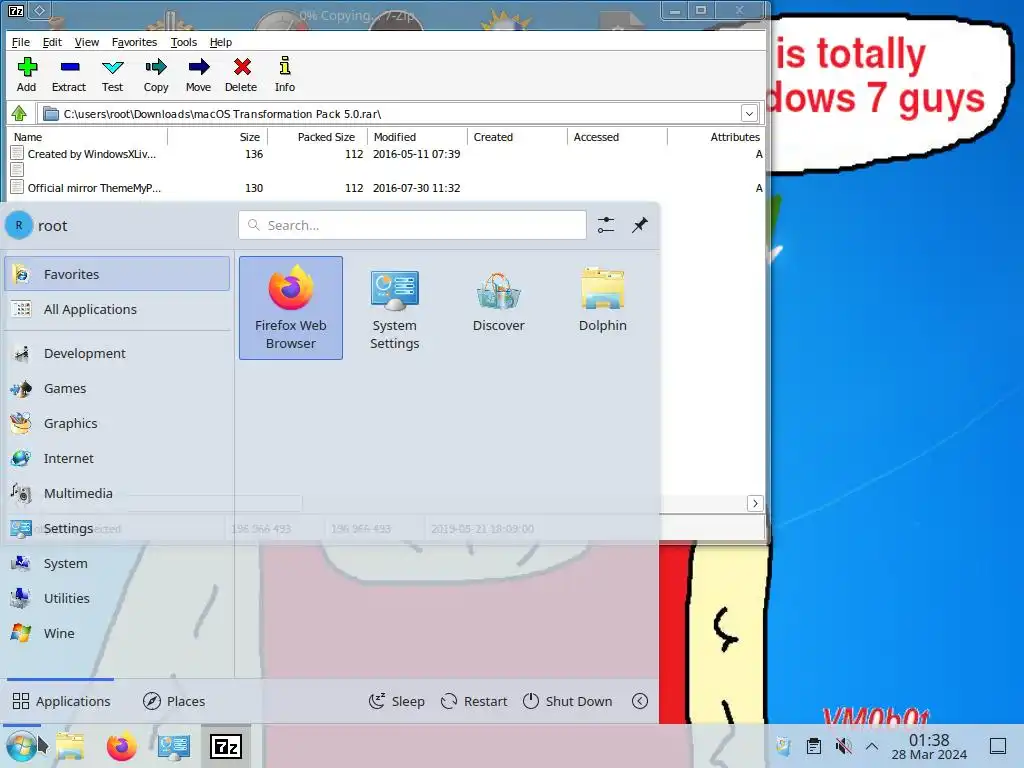The width and height of the screenshot is (1024, 768).
Task: Open System Settings taskbar icon
Action: 174,746
